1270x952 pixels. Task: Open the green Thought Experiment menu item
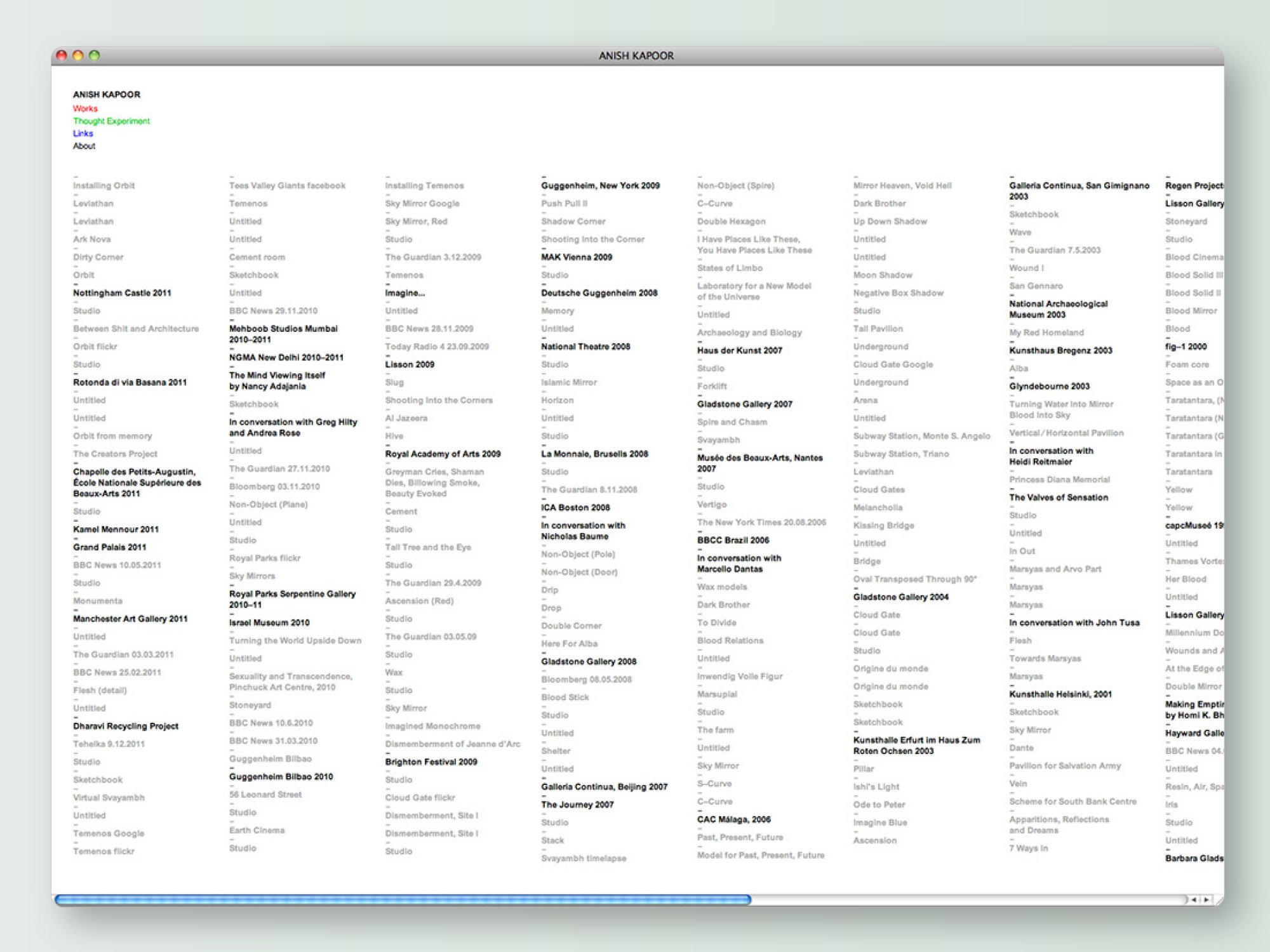(x=111, y=121)
